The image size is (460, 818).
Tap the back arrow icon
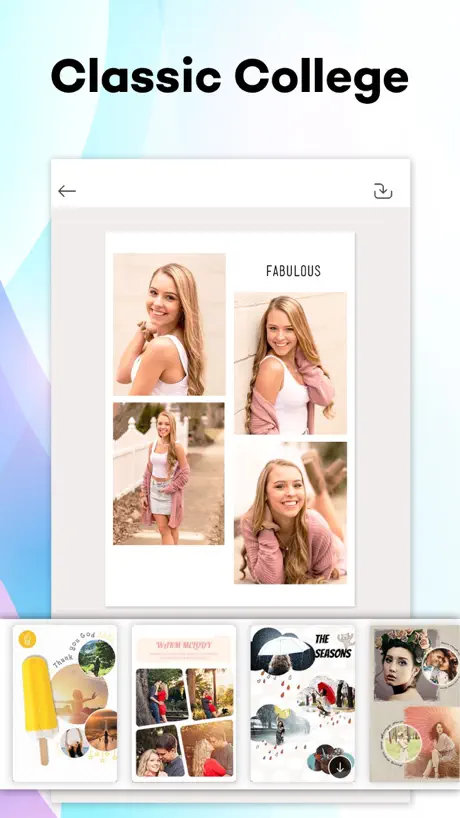pos(67,191)
